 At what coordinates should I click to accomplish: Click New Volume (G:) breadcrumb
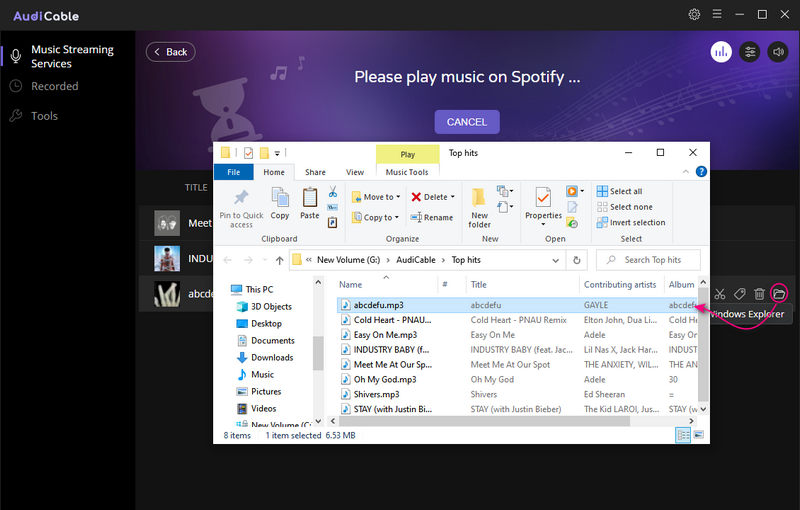pyautogui.click(x=348, y=260)
